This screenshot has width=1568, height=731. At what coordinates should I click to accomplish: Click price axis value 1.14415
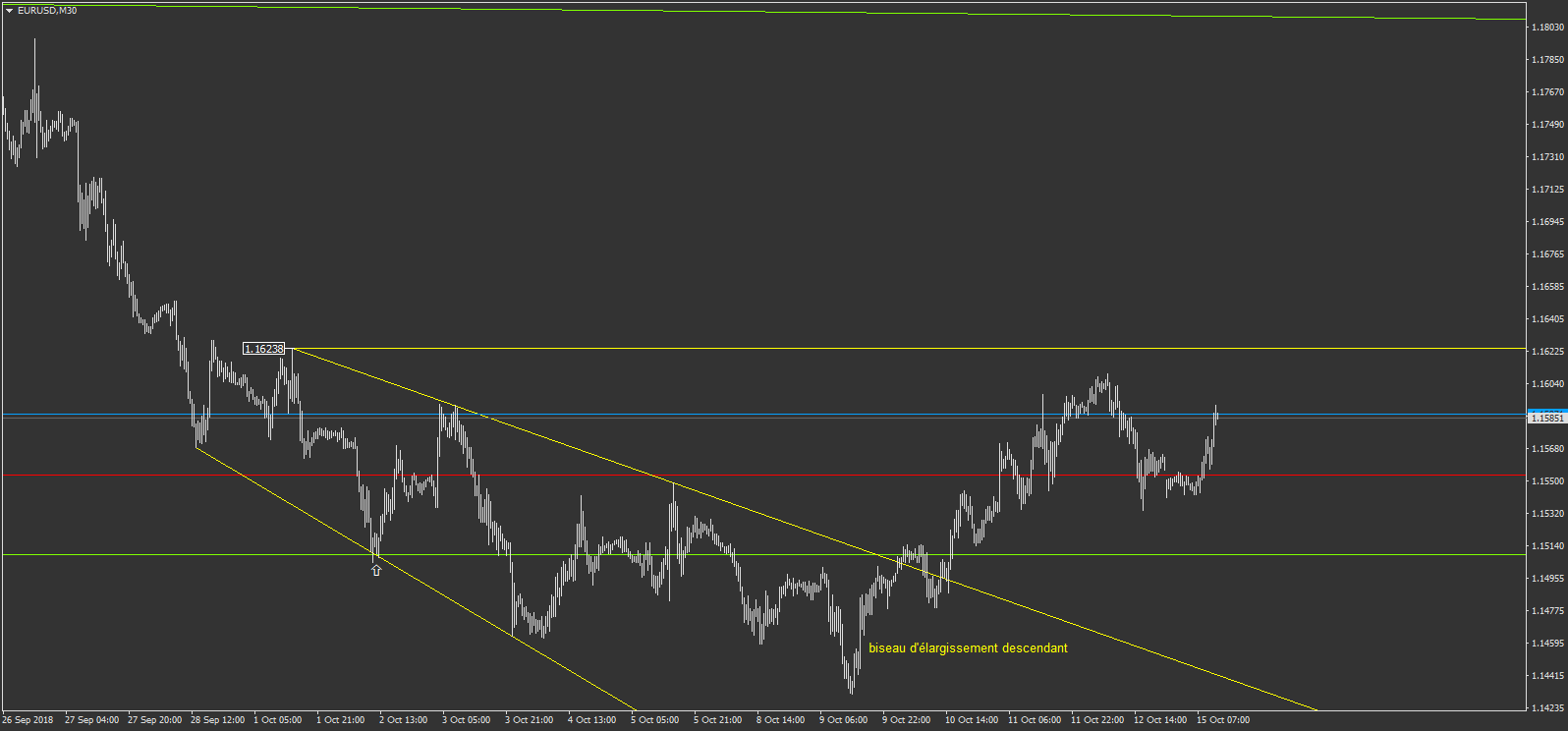coord(1547,676)
